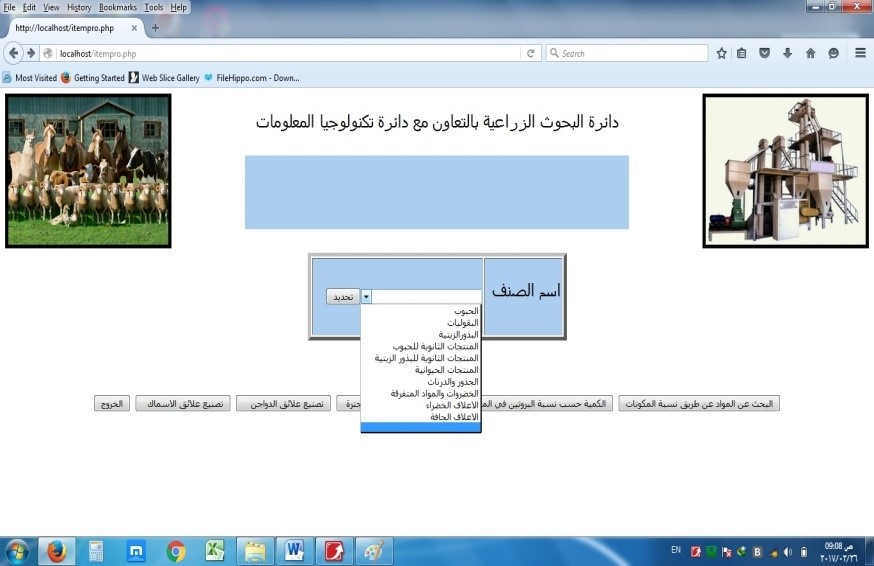Open the Firefox hamburger menu
This screenshot has width=874, height=566.
860,53
